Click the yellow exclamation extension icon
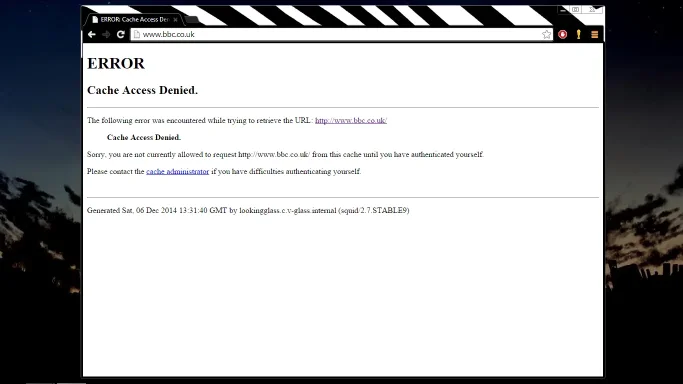This screenshot has height=384, width=683. [x=578, y=34]
